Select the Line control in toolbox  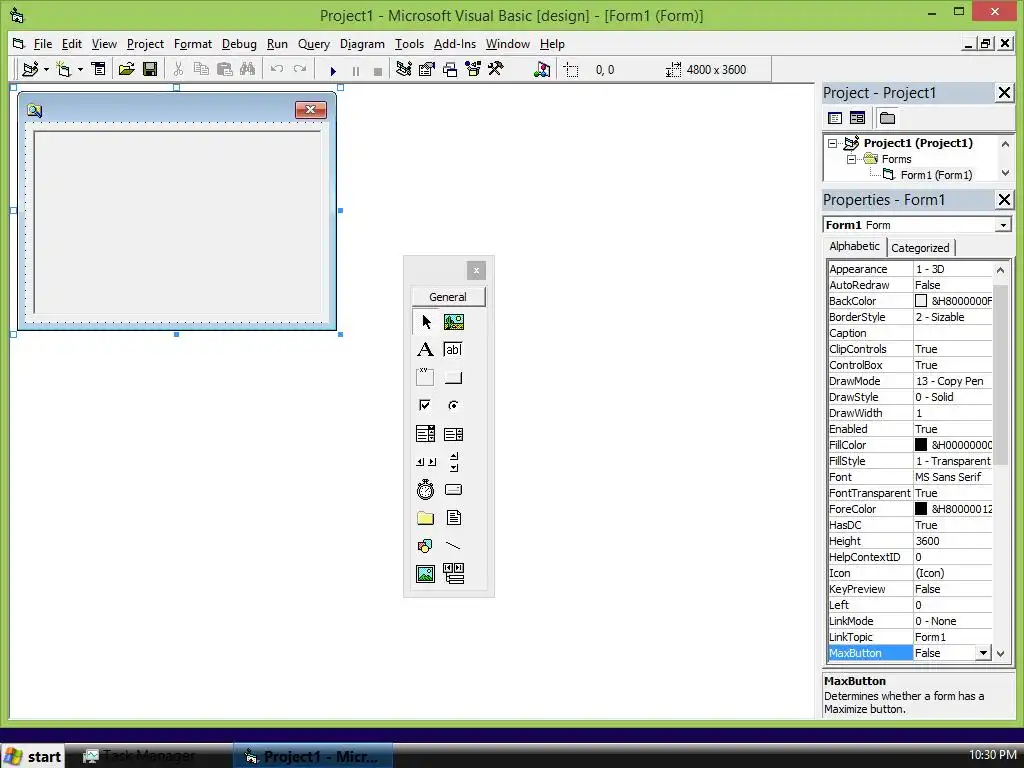(x=453, y=545)
